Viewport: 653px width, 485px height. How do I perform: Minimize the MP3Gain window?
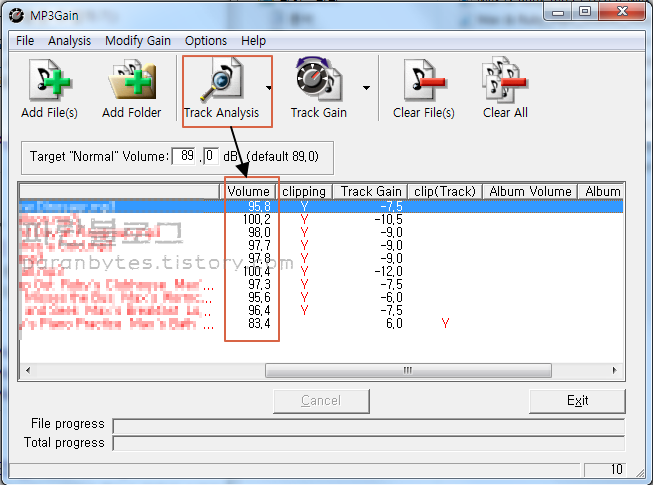tap(558, 11)
